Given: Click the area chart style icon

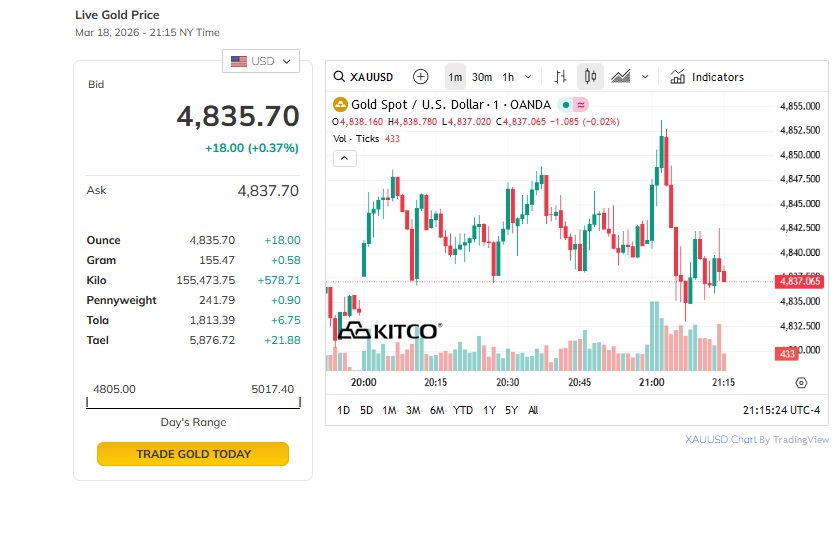Looking at the screenshot, I should point(621,77).
